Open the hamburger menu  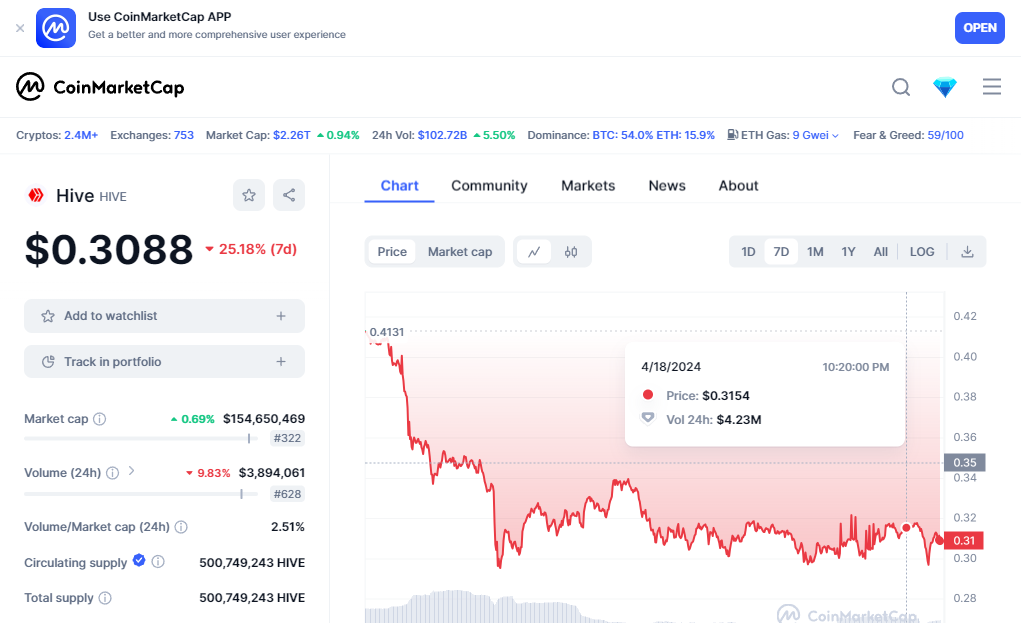click(x=992, y=87)
